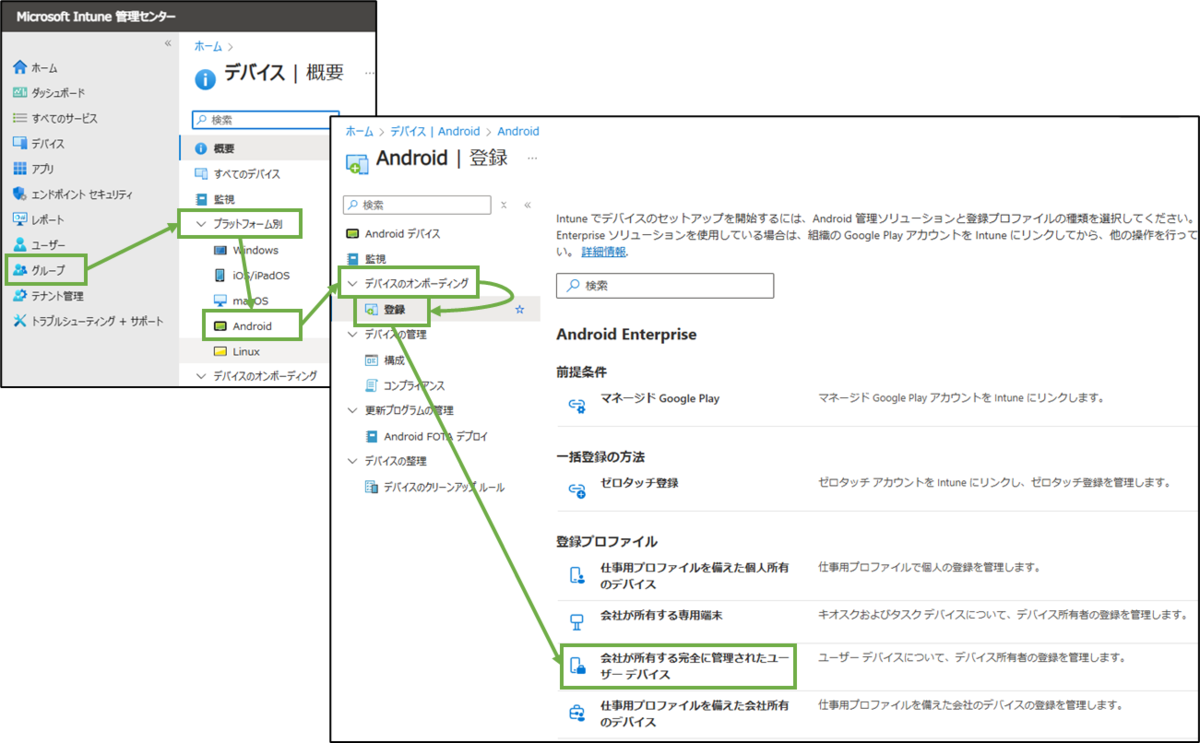1200x743 pixels.
Task: Select 概要 in the device menu
Action: pyautogui.click(x=214, y=148)
